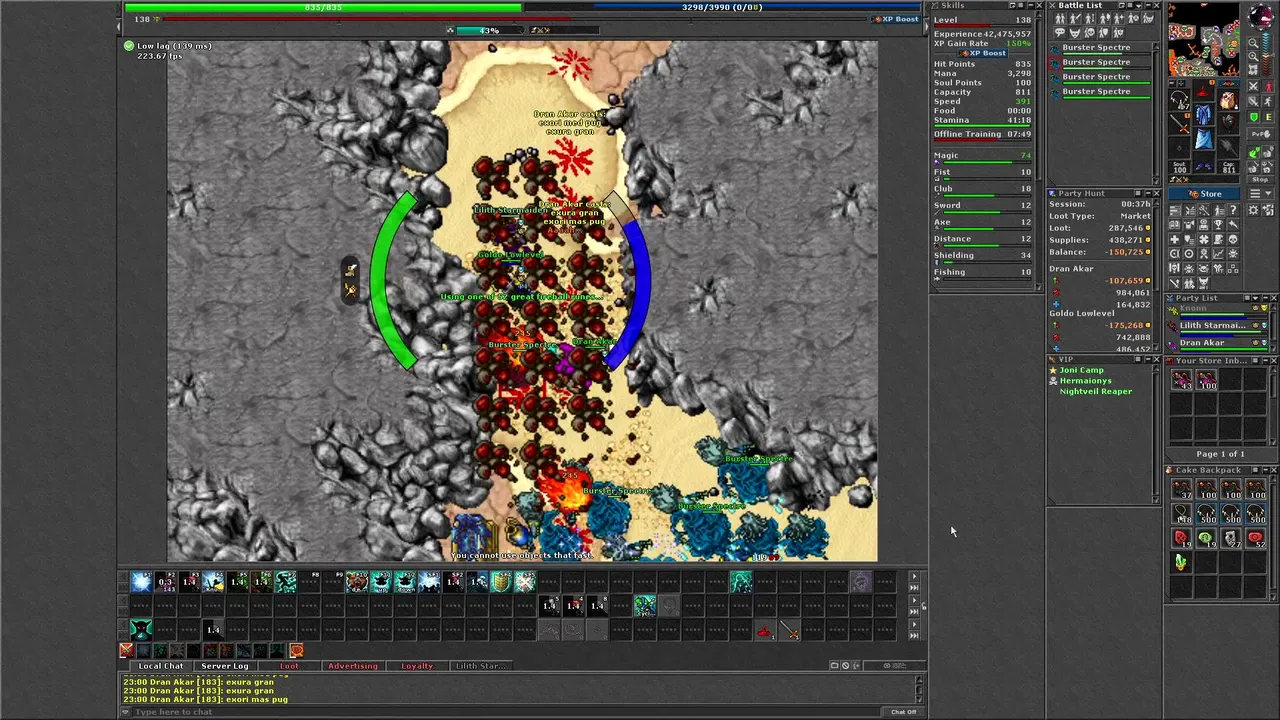1280x720 pixels.
Task: Zoom in the minimap with magnifier plus
Action: click(x=1253, y=57)
